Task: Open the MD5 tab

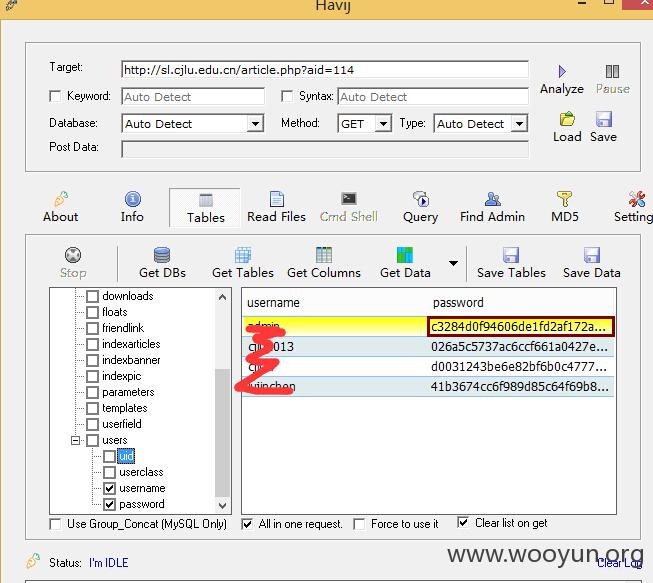Action: tap(565, 208)
